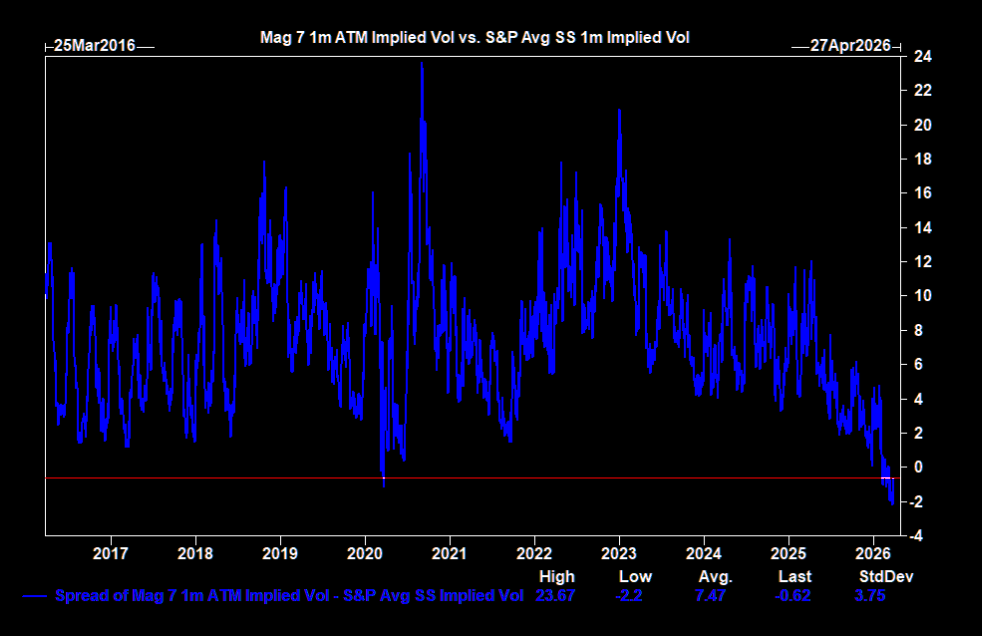Click the StdDev column header
Screen dimensions: 982x636
click(x=879, y=577)
